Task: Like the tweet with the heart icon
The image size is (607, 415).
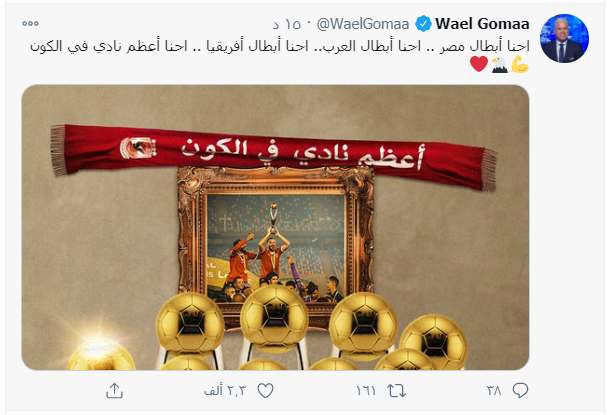Action: point(266,391)
